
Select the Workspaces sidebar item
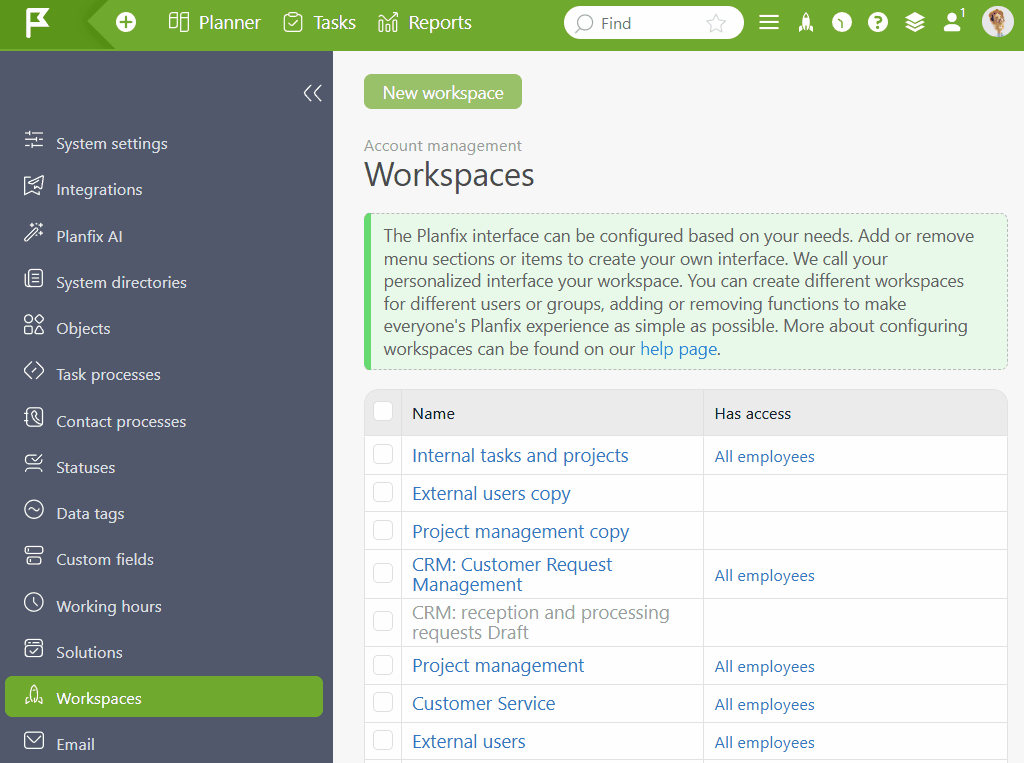164,697
